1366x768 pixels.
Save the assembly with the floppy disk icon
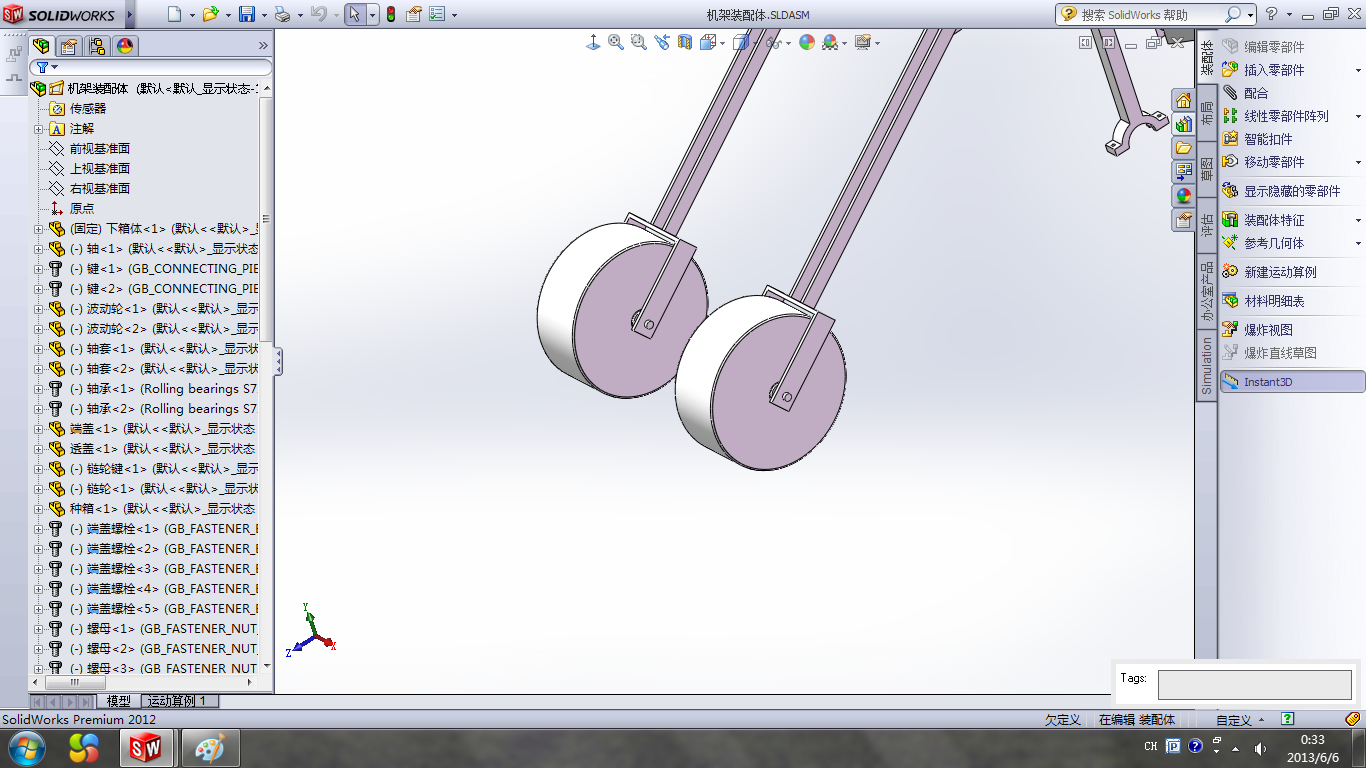point(246,14)
